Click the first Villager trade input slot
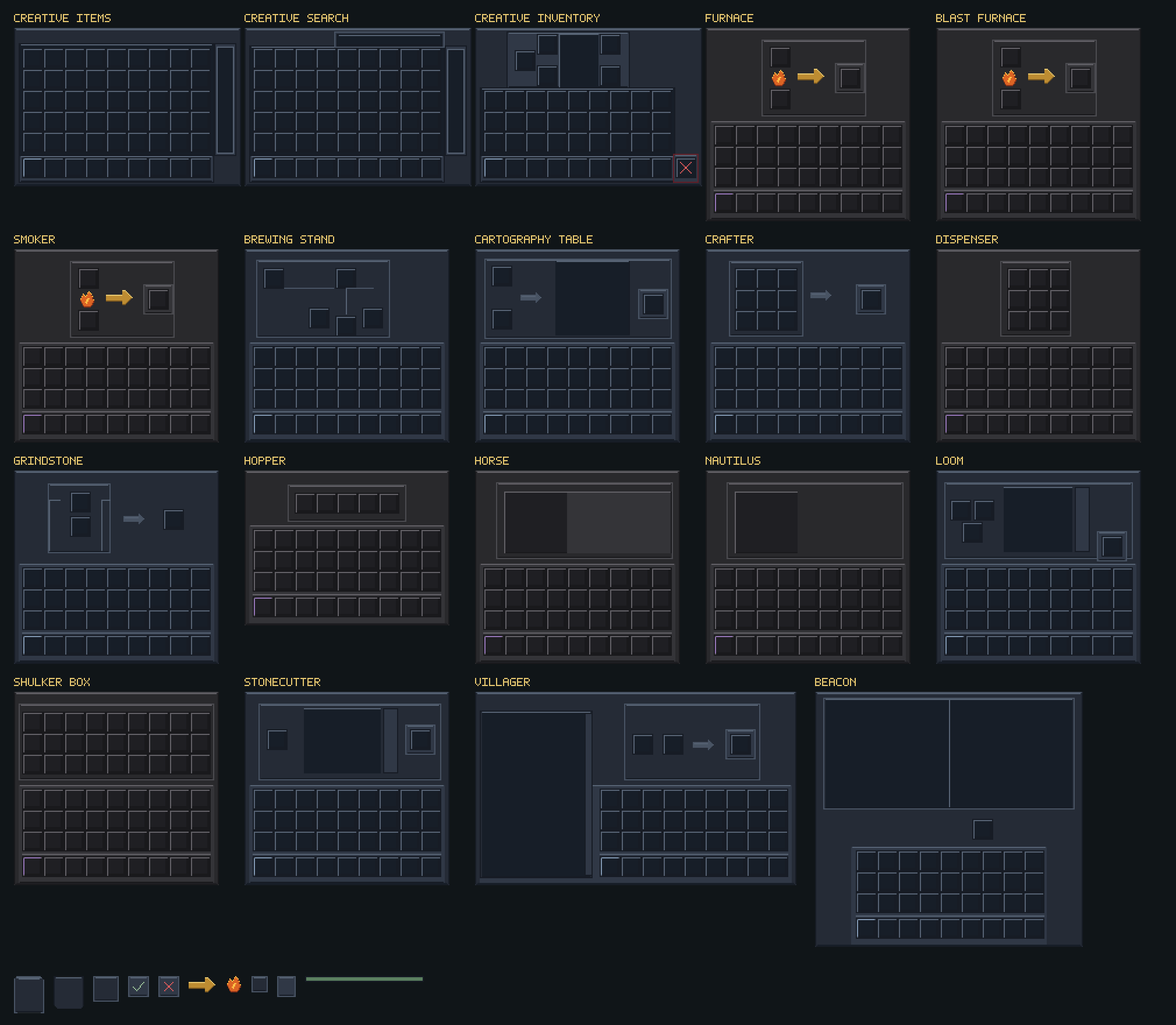Viewport: 1176px width, 1025px height. pyautogui.click(x=643, y=744)
